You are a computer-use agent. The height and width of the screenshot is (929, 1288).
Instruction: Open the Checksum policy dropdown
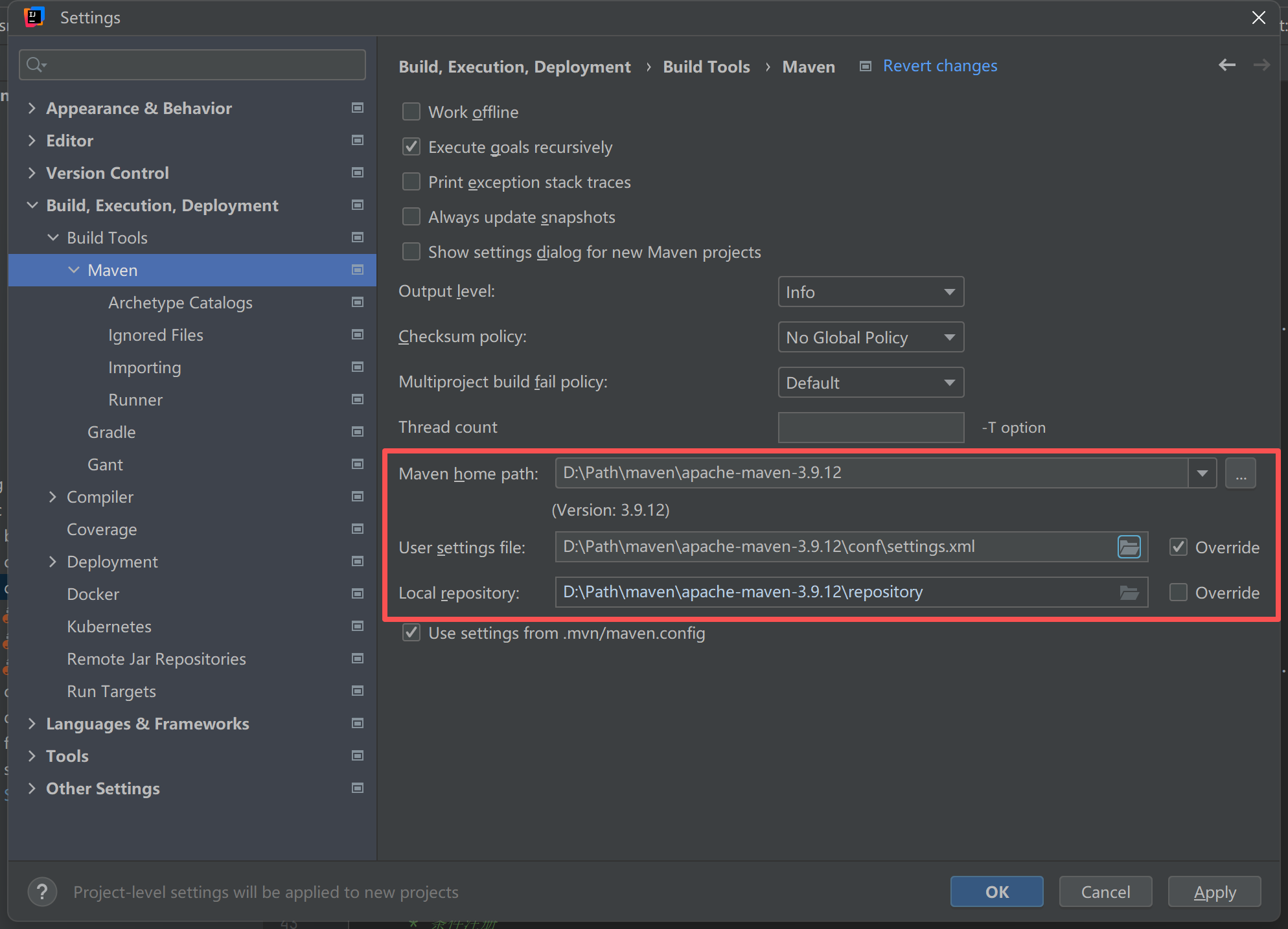870,338
